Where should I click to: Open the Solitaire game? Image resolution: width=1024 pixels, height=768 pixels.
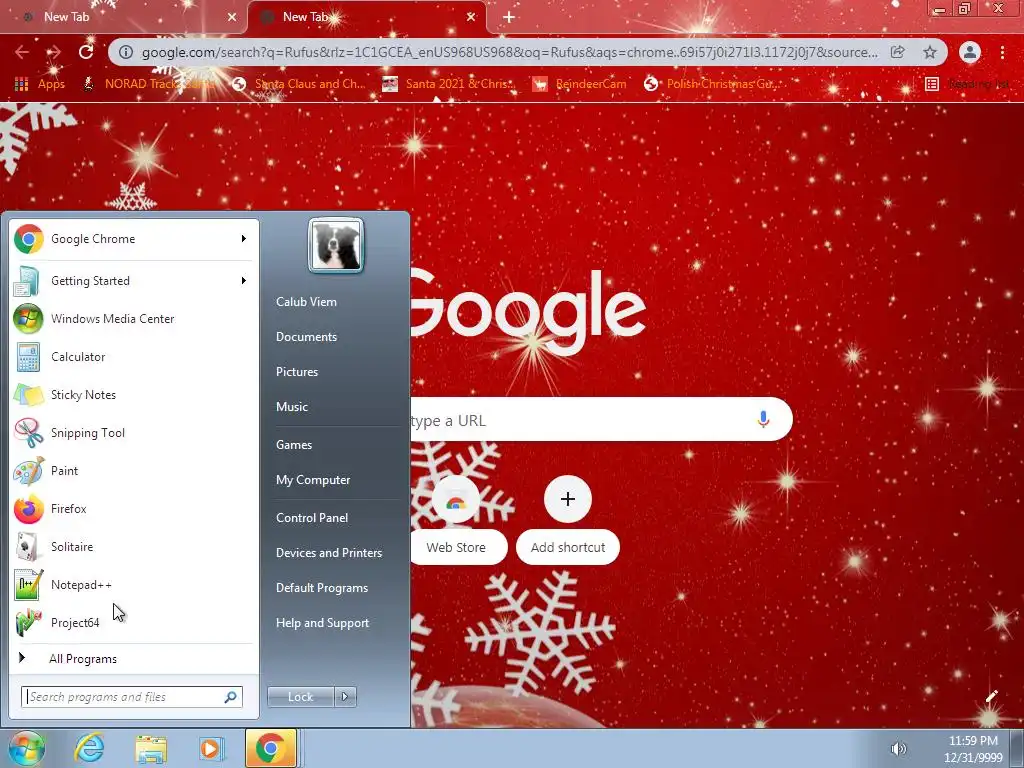tap(132, 547)
